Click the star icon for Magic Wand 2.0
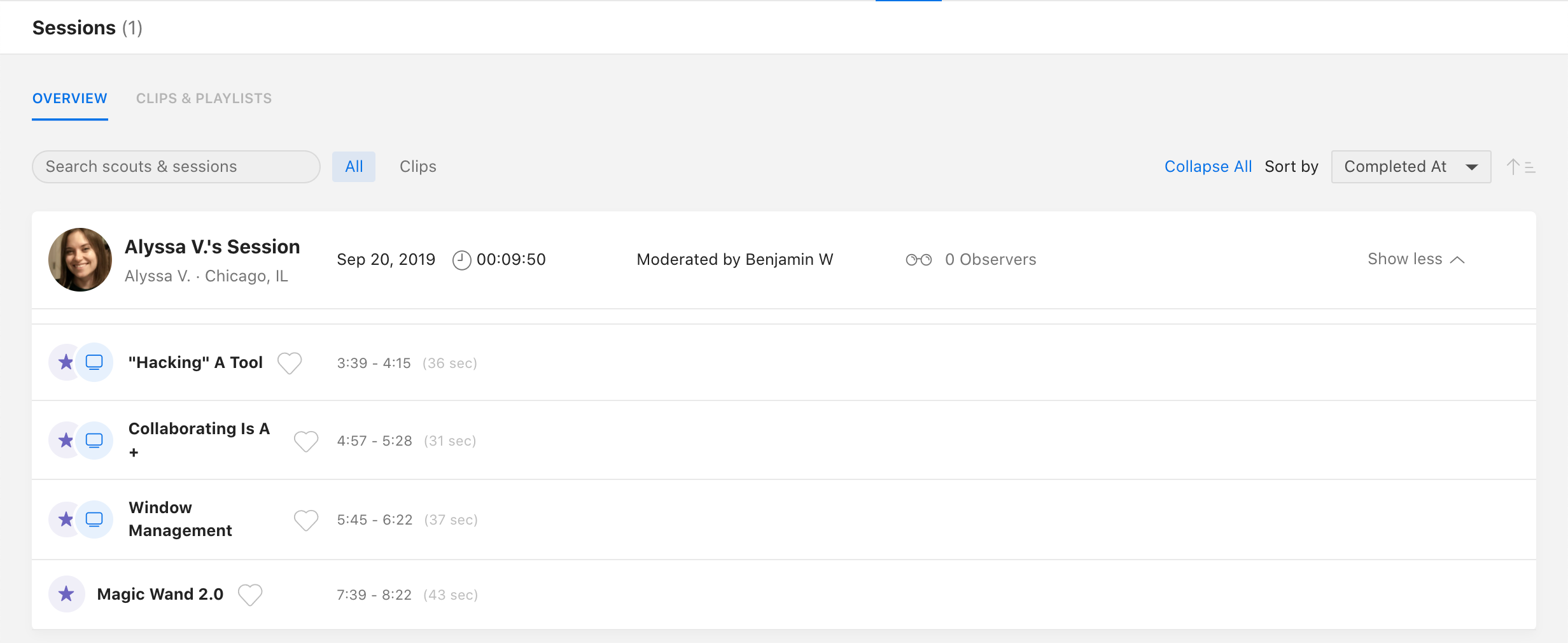Screen dimensions: 1568x643 click(x=66, y=594)
